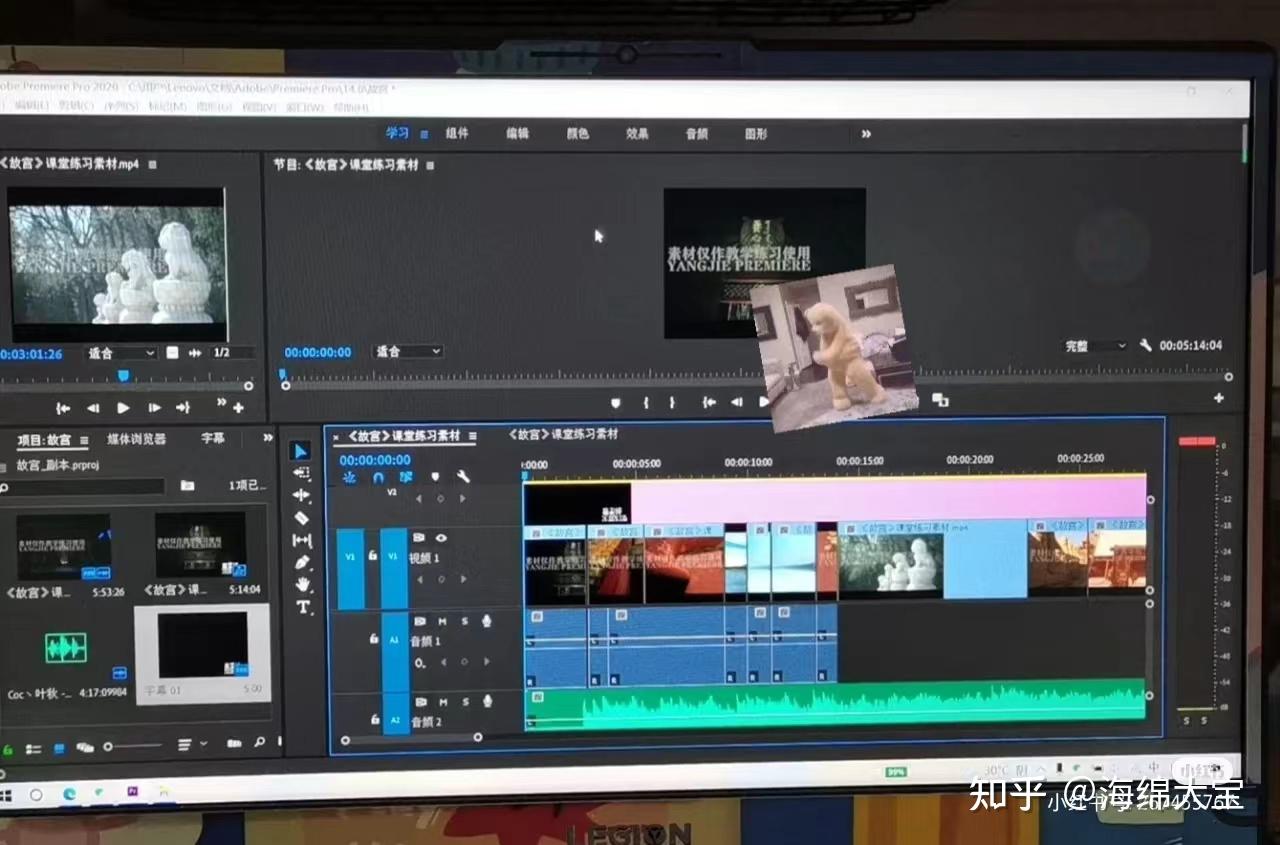Solo audio track A2 with S button
This screenshot has width=1280, height=845.
point(465,702)
